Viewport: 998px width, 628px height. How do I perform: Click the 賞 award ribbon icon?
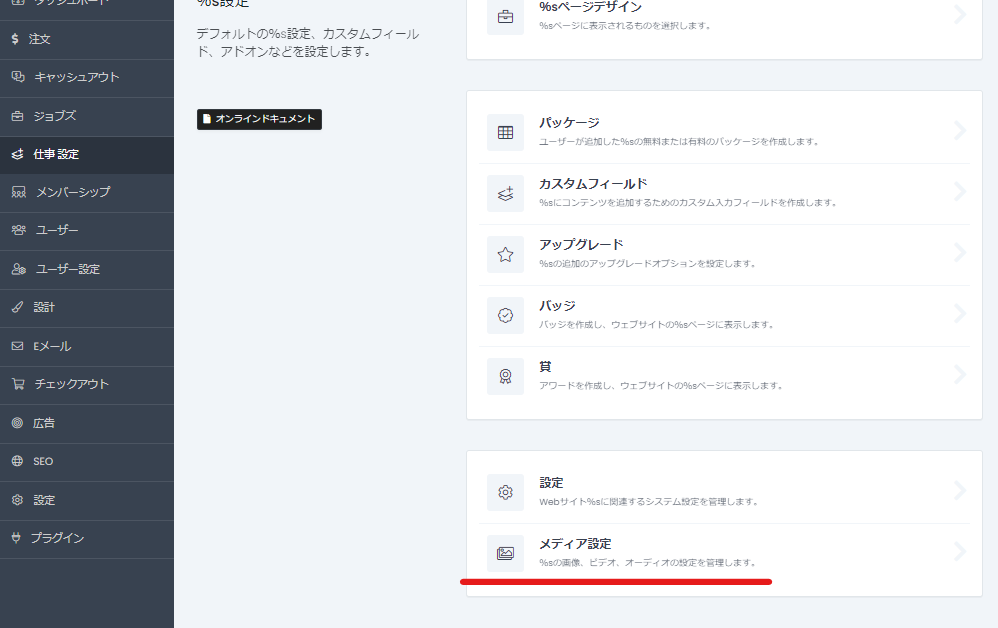click(x=505, y=376)
